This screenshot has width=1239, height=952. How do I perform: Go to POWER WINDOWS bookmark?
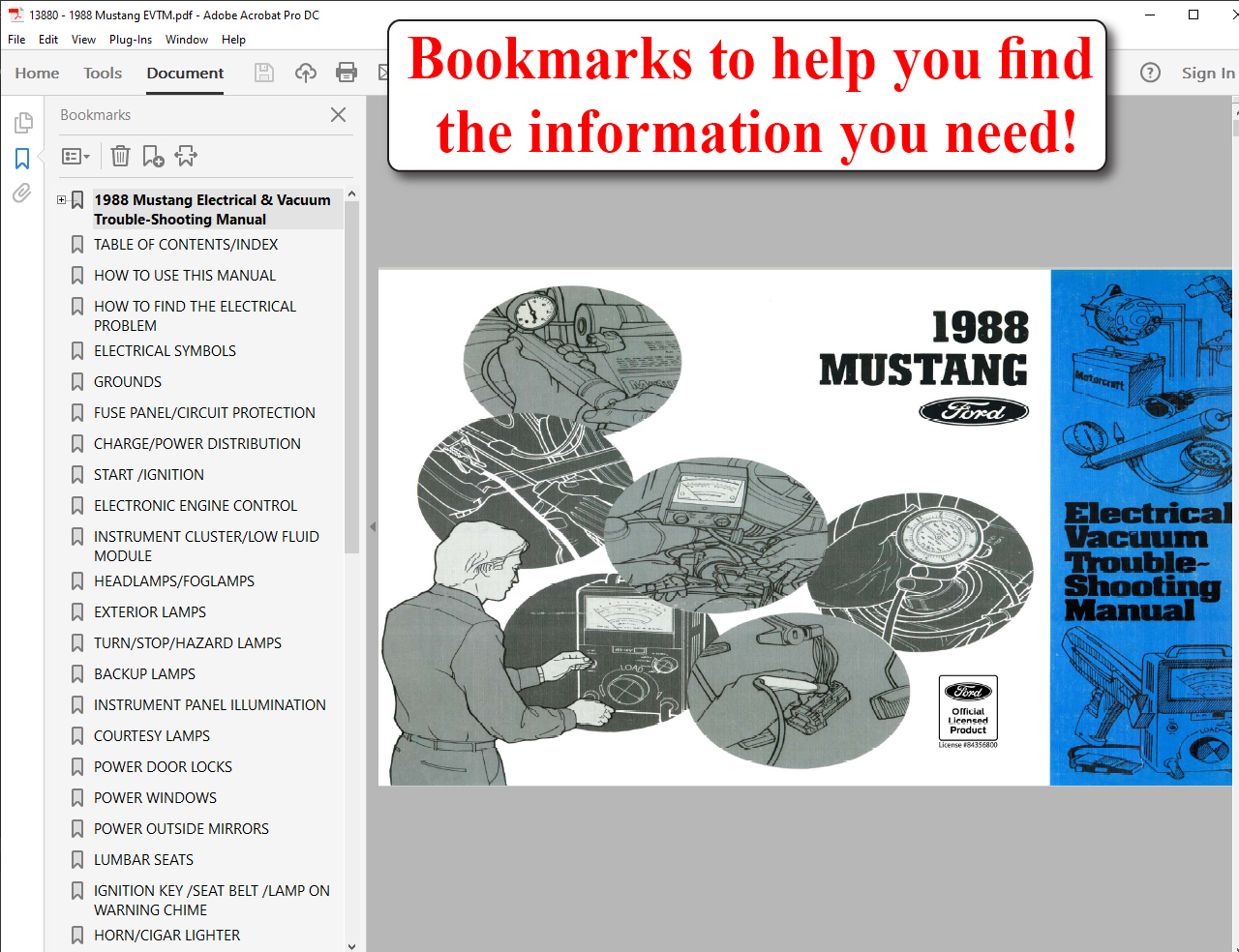point(155,798)
